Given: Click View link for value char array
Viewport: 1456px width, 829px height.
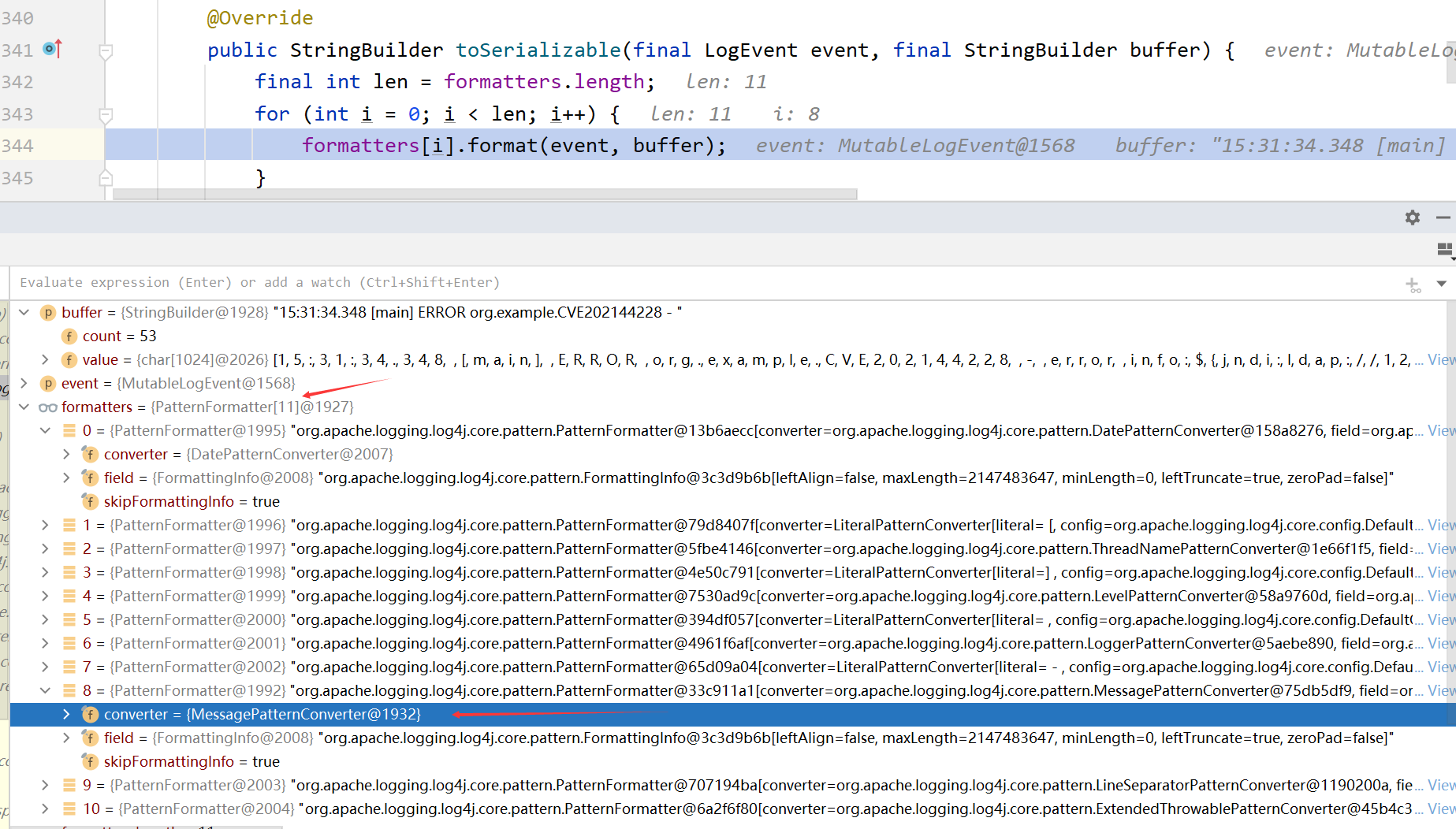Looking at the screenshot, I should click(x=1441, y=359).
